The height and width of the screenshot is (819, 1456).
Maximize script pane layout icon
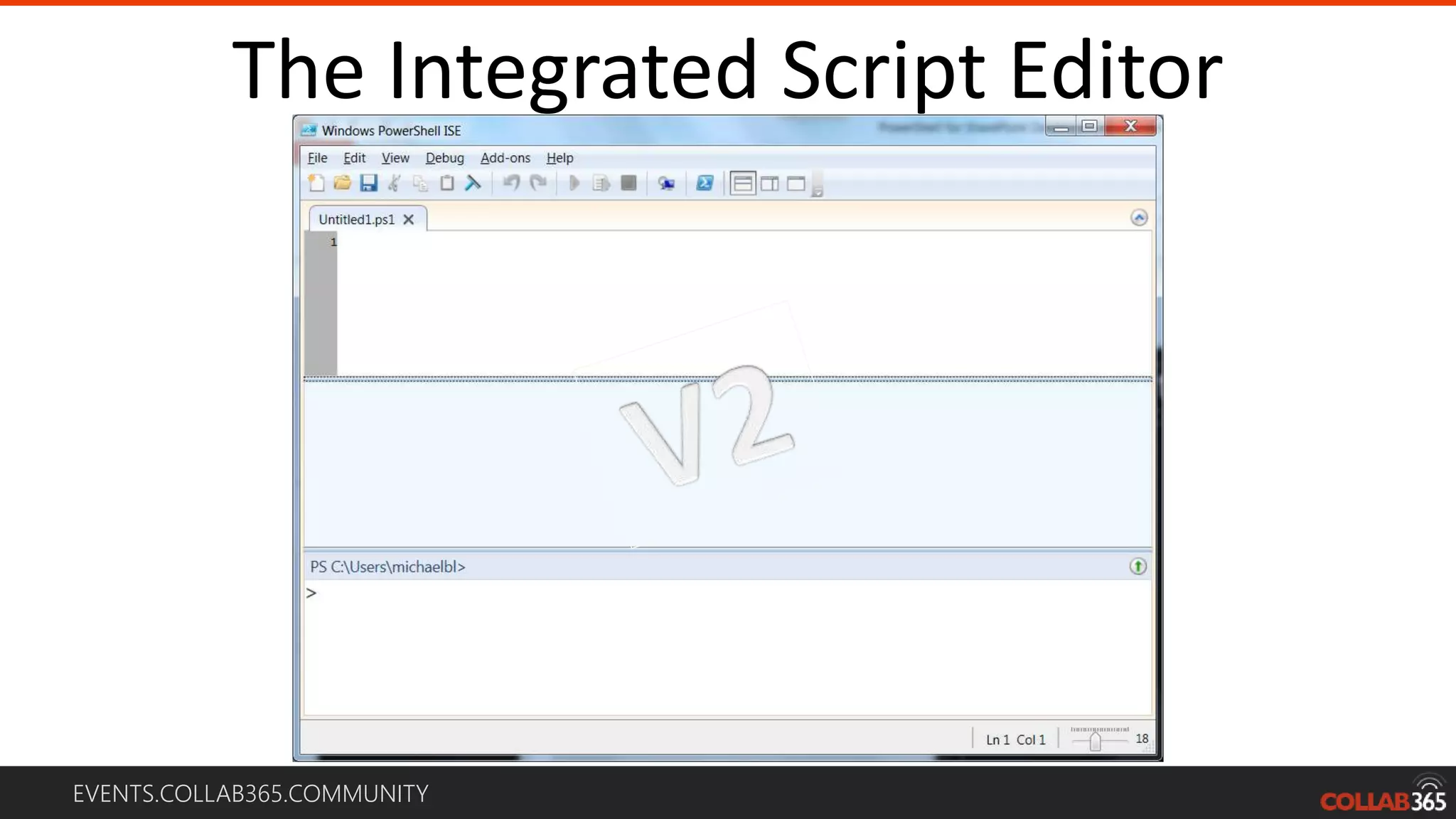(x=796, y=183)
